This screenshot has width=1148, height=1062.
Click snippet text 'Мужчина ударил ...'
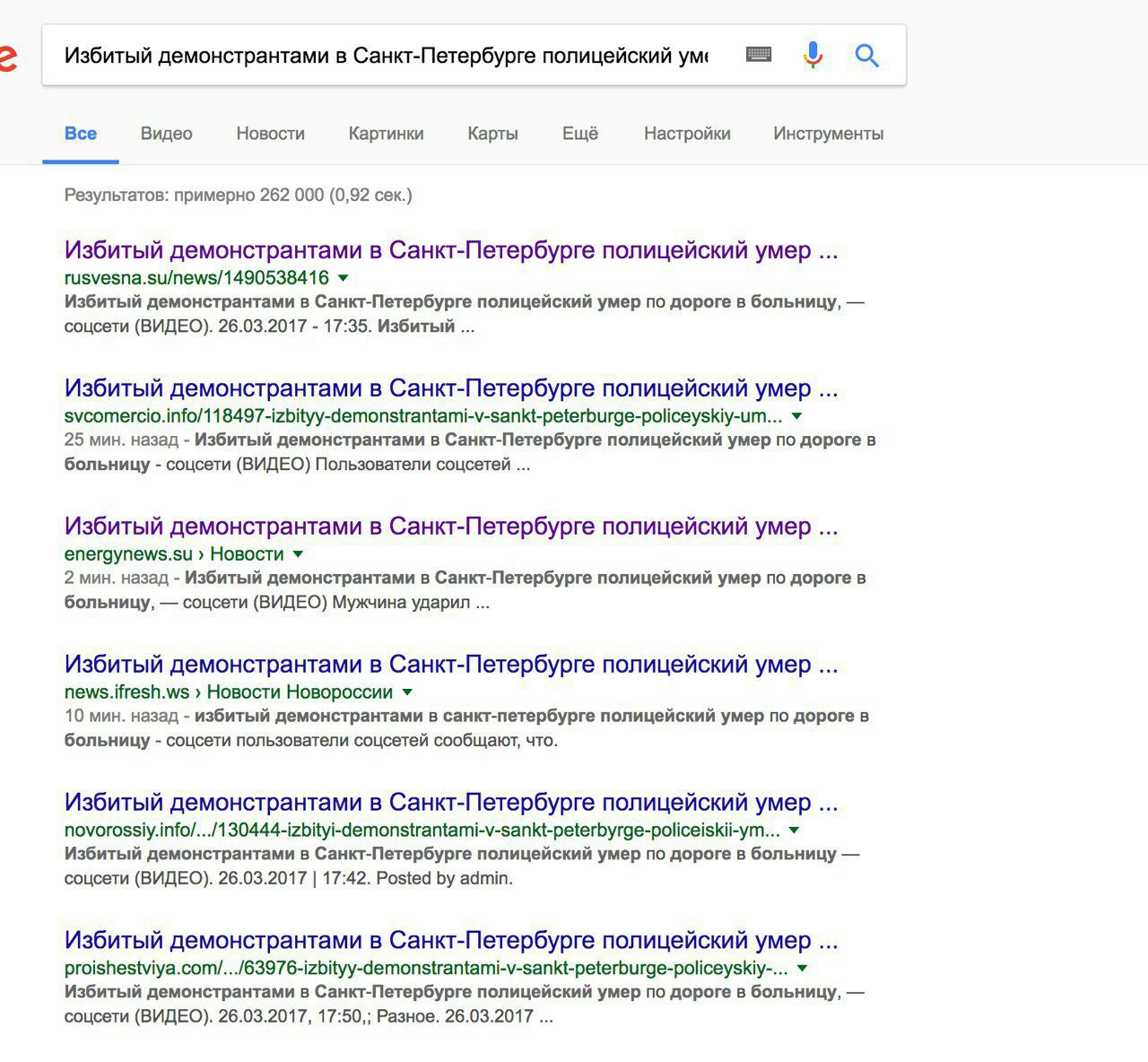click(x=411, y=603)
